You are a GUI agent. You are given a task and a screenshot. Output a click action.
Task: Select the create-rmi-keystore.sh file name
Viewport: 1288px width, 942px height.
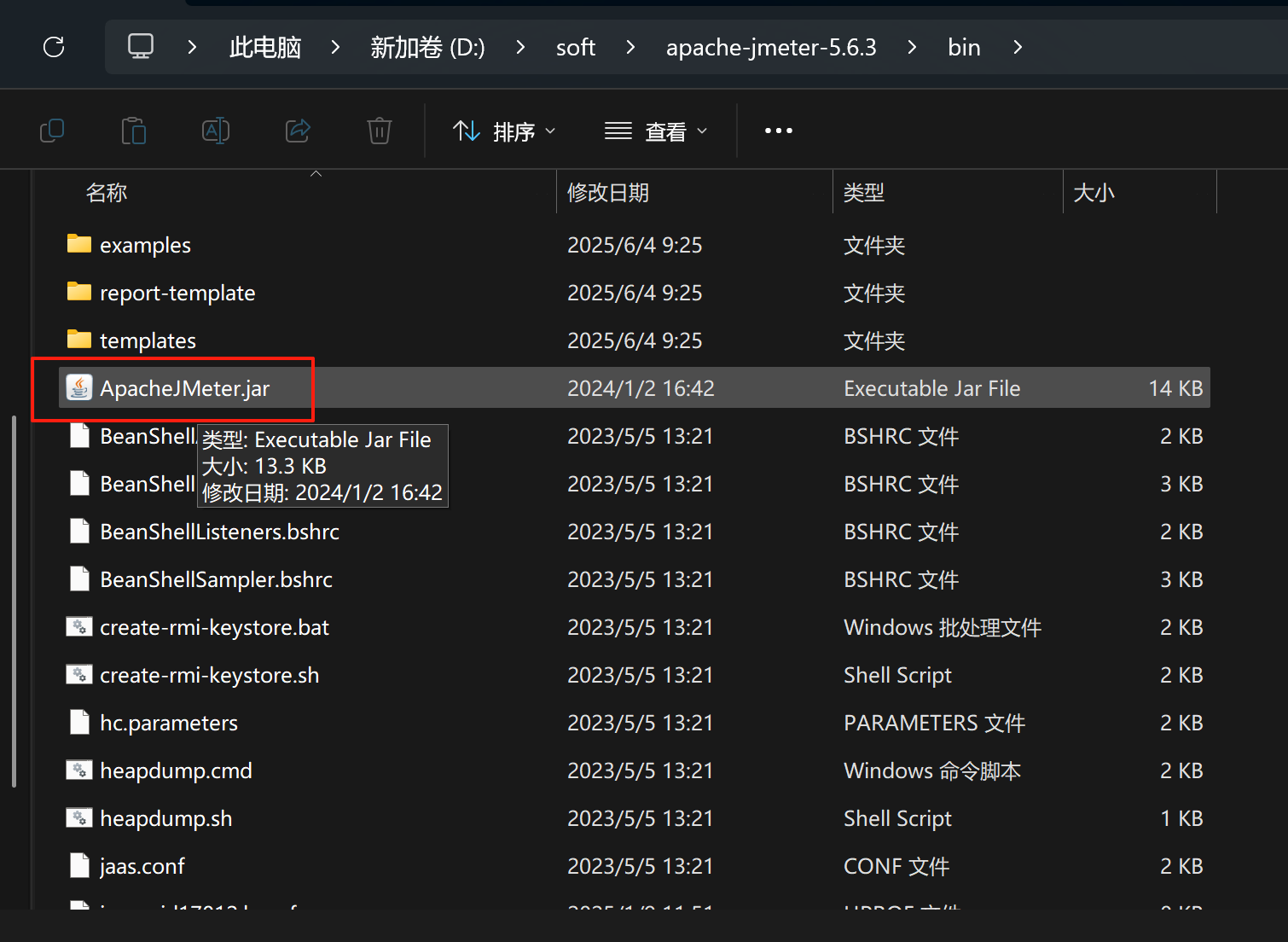pos(209,675)
